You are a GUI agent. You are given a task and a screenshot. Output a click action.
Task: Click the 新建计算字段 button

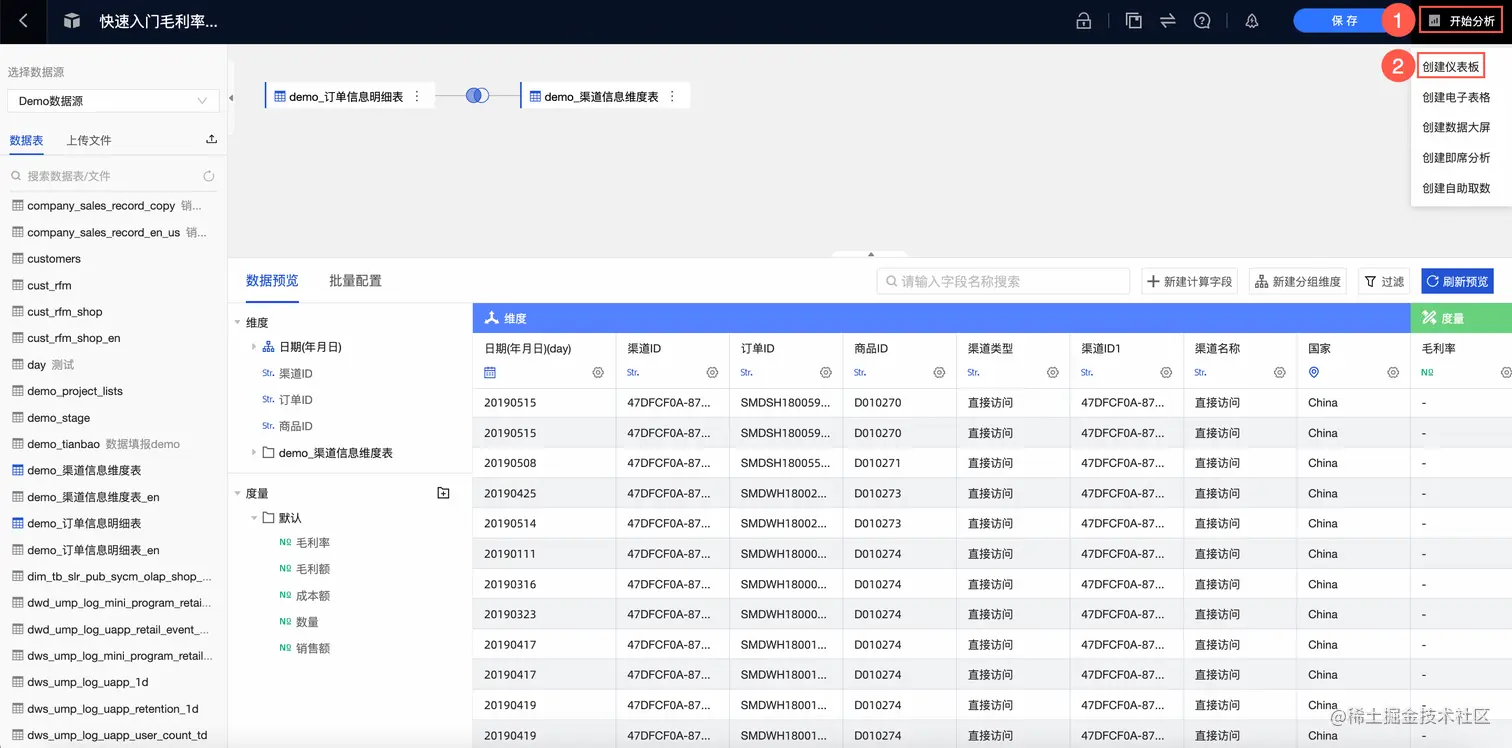point(1190,282)
